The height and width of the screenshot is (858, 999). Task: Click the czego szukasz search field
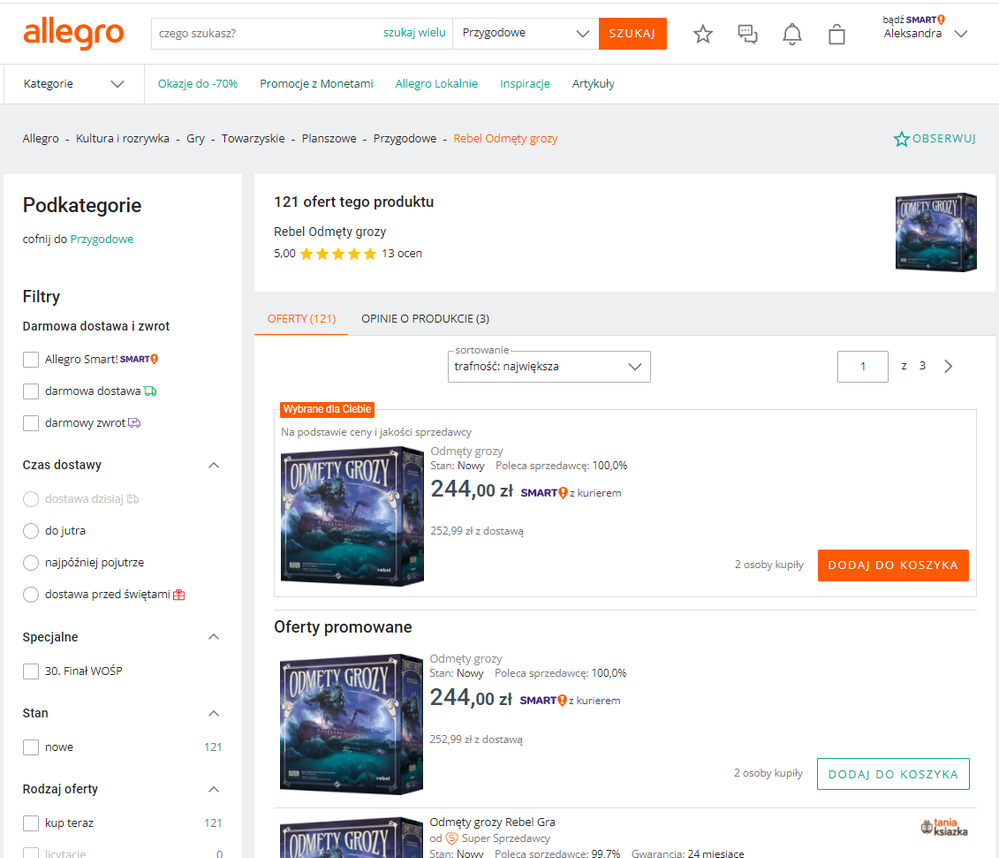coord(264,33)
